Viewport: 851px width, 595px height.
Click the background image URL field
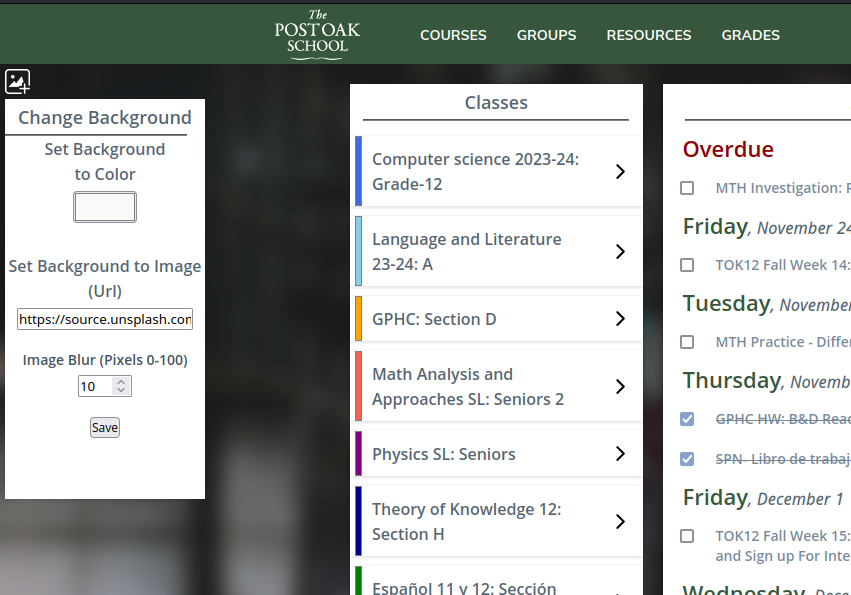(x=105, y=319)
